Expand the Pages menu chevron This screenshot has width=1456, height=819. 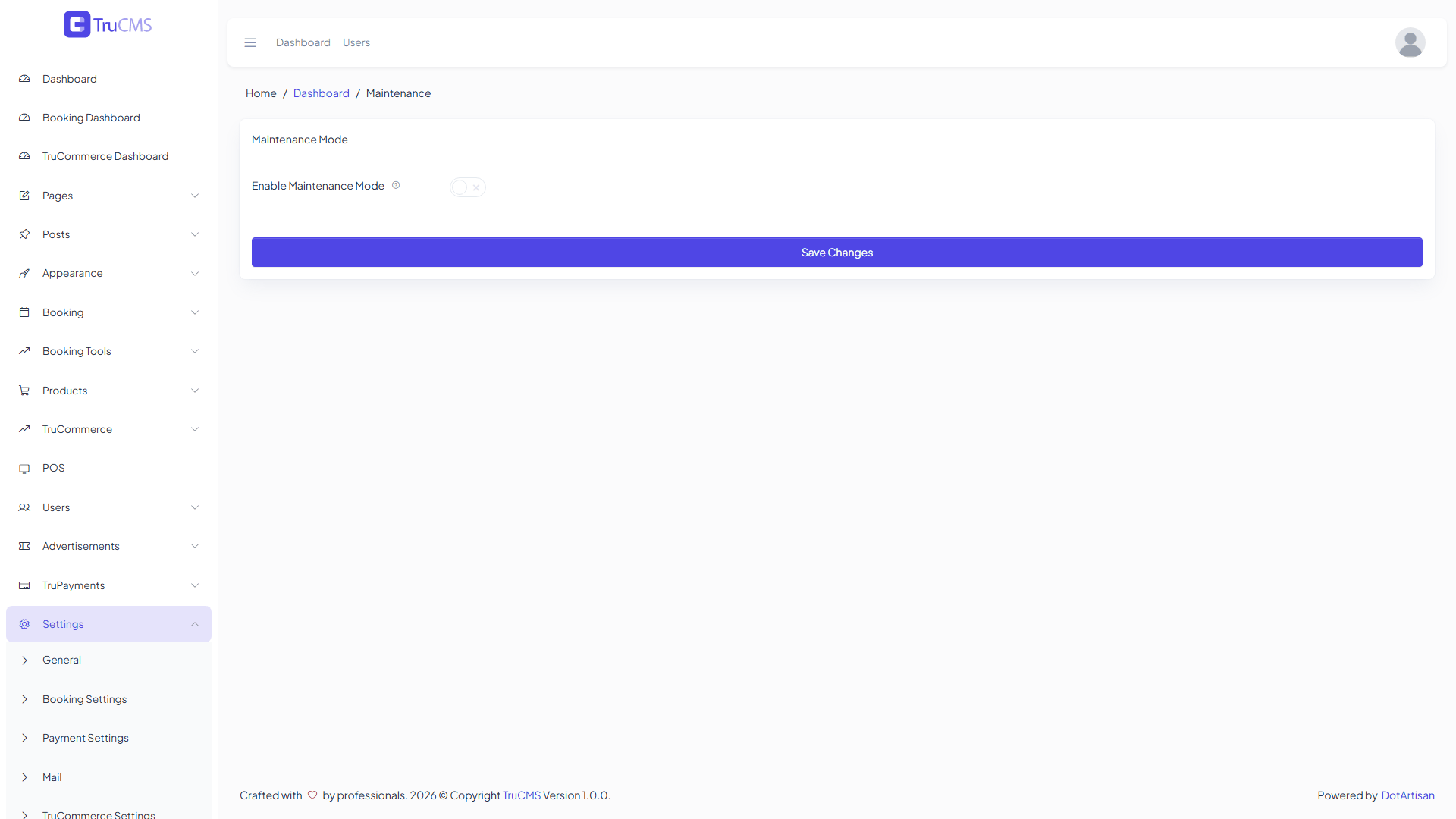click(195, 196)
